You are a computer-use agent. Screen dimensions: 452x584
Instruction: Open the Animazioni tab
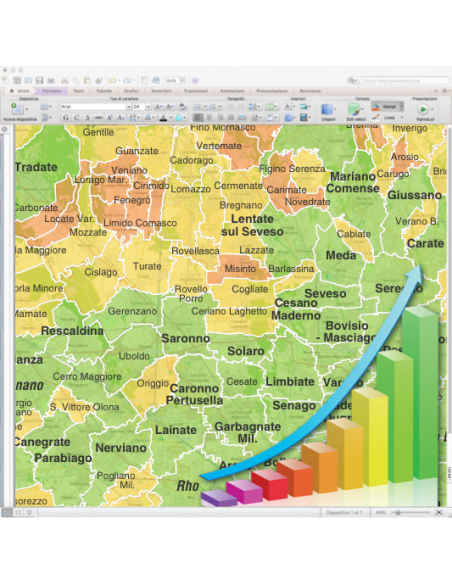(232, 91)
